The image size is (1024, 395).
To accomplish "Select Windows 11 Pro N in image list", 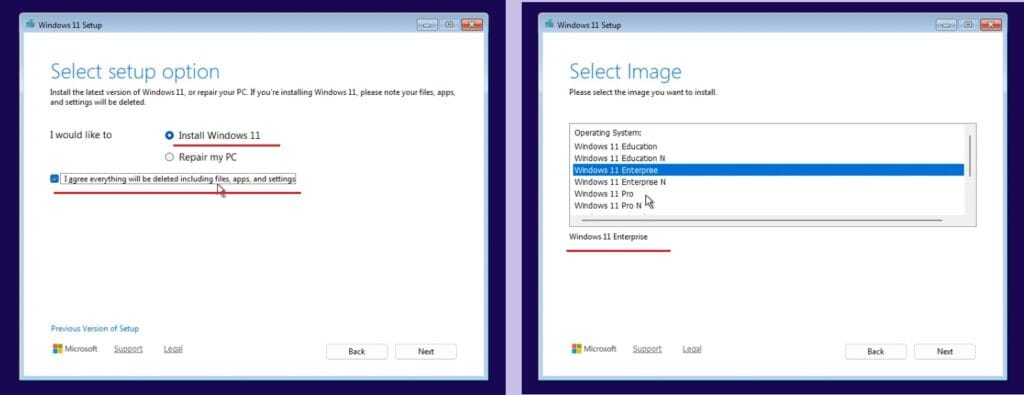I will [768, 205].
